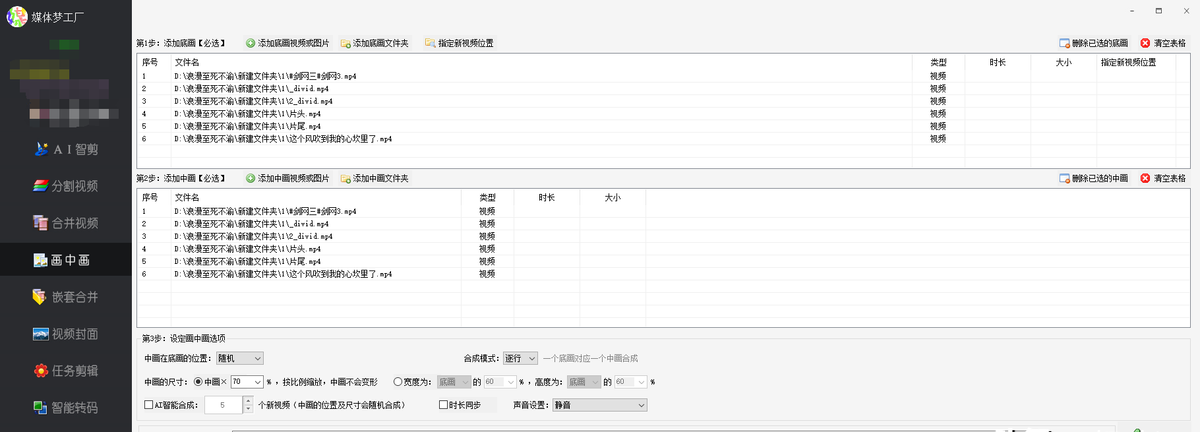Open the 视频封面 section

[x=66, y=333]
